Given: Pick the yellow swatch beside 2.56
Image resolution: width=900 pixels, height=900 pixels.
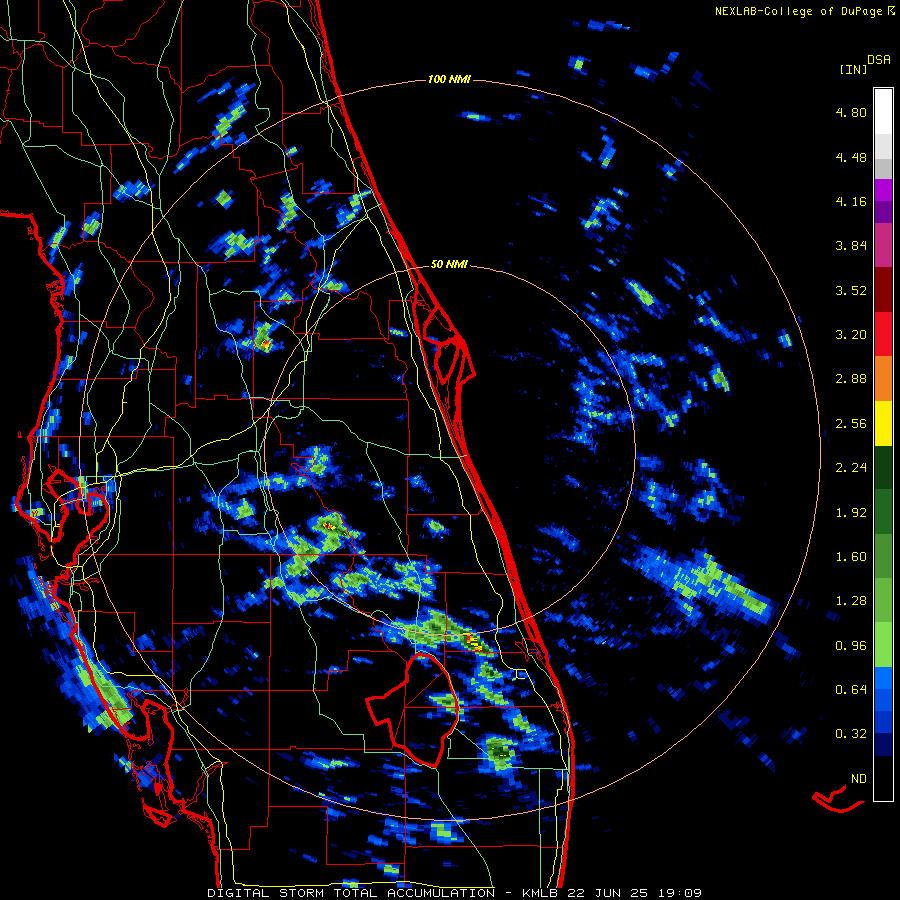Looking at the screenshot, I should (x=883, y=424).
